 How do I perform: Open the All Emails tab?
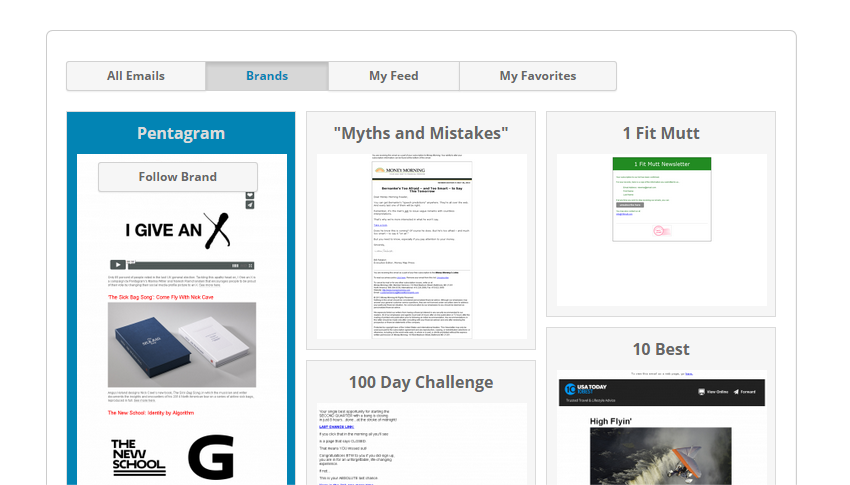pyautogui.click(x=136, y=76)
